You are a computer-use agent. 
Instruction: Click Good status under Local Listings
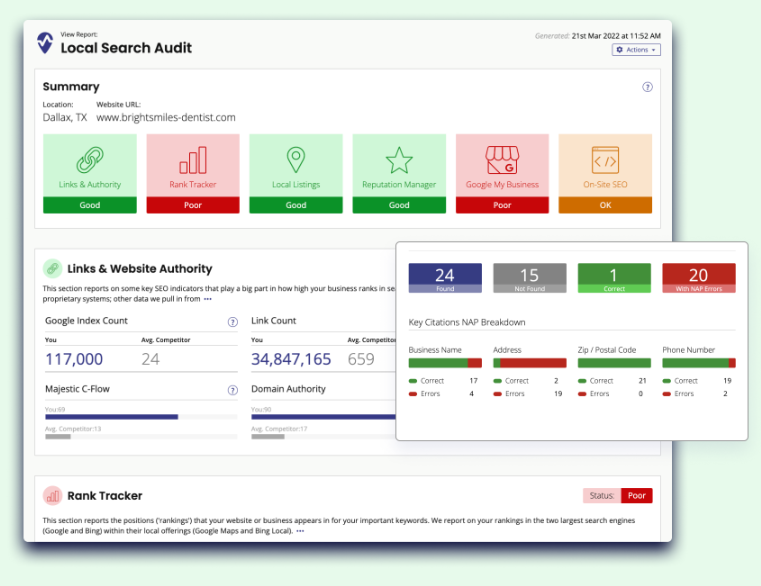point(296,205)
